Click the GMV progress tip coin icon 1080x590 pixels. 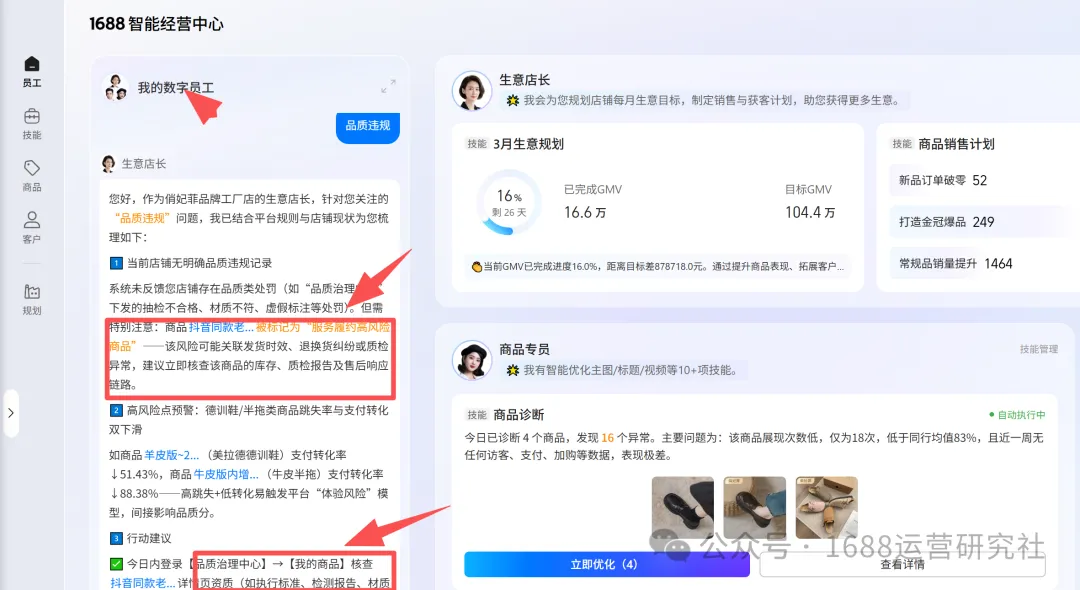click(477, 266)
